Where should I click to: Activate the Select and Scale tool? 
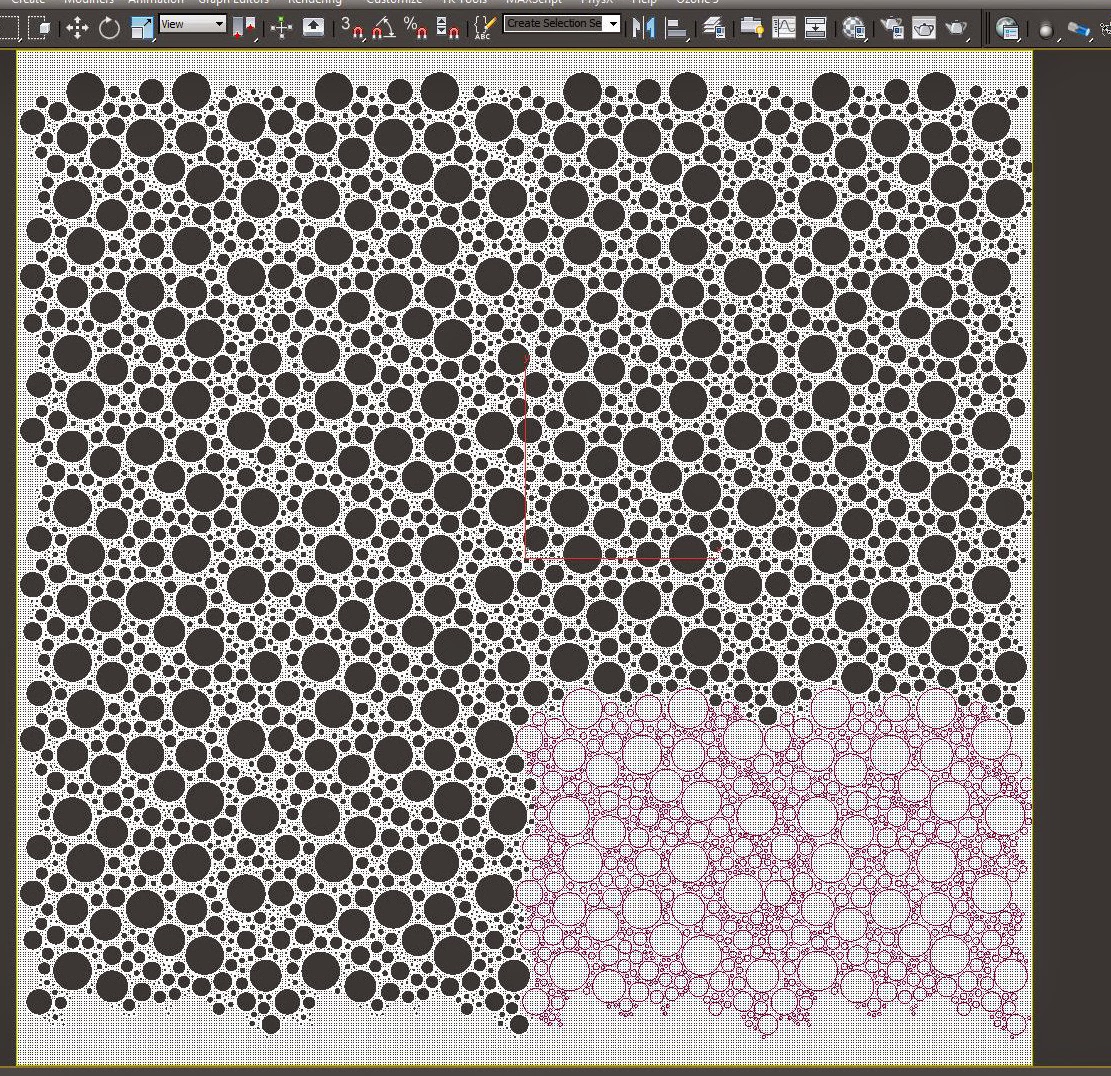pyautogui.click(x=140, y=29)
